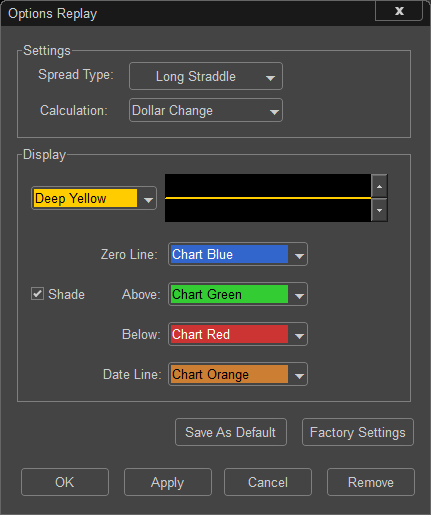
Task: Open Above shade color dropdown arrow
Action: [299, 295]
